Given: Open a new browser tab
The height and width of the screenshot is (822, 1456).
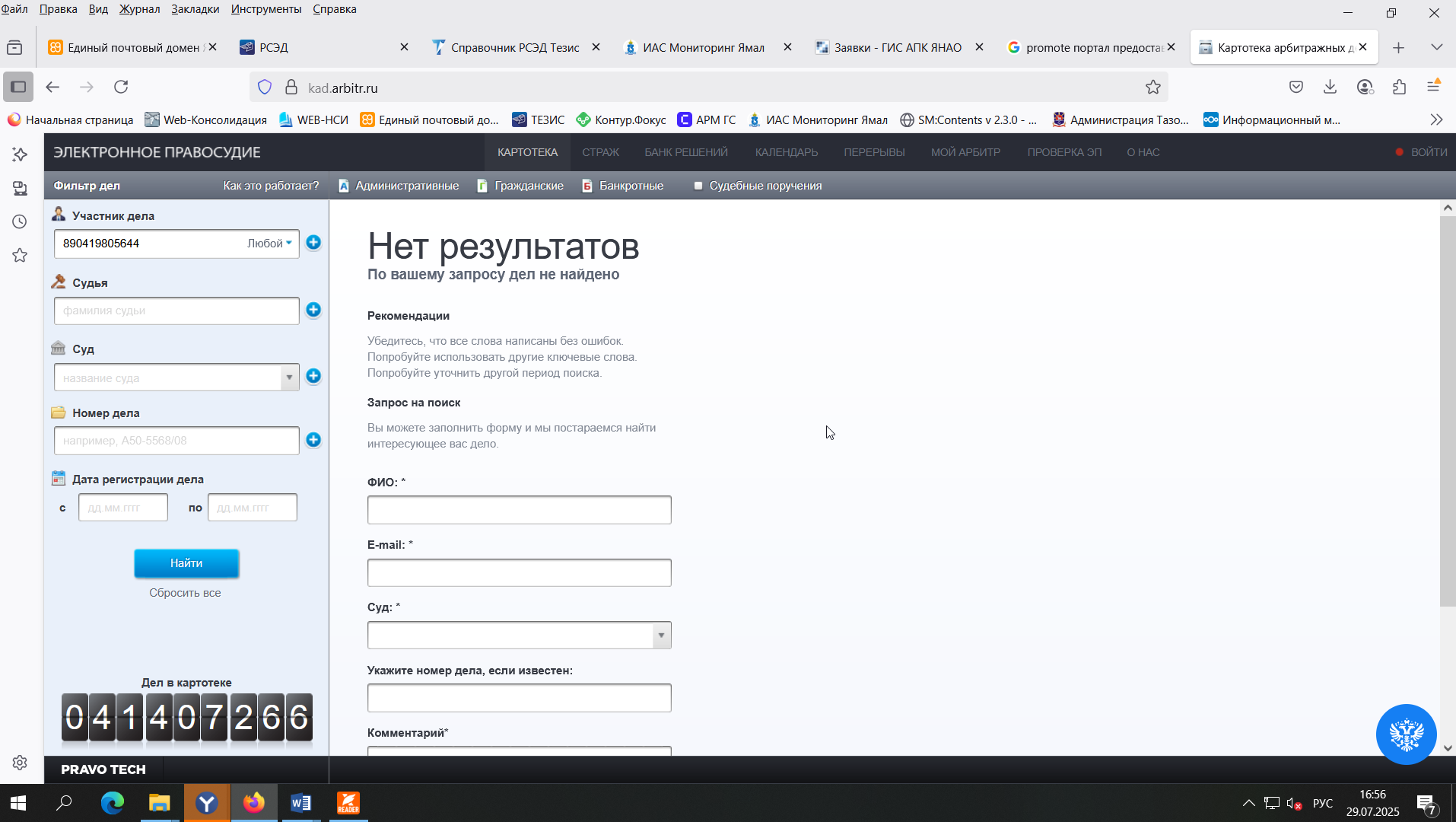Looking at the screenshot, I should point(1398,48).
